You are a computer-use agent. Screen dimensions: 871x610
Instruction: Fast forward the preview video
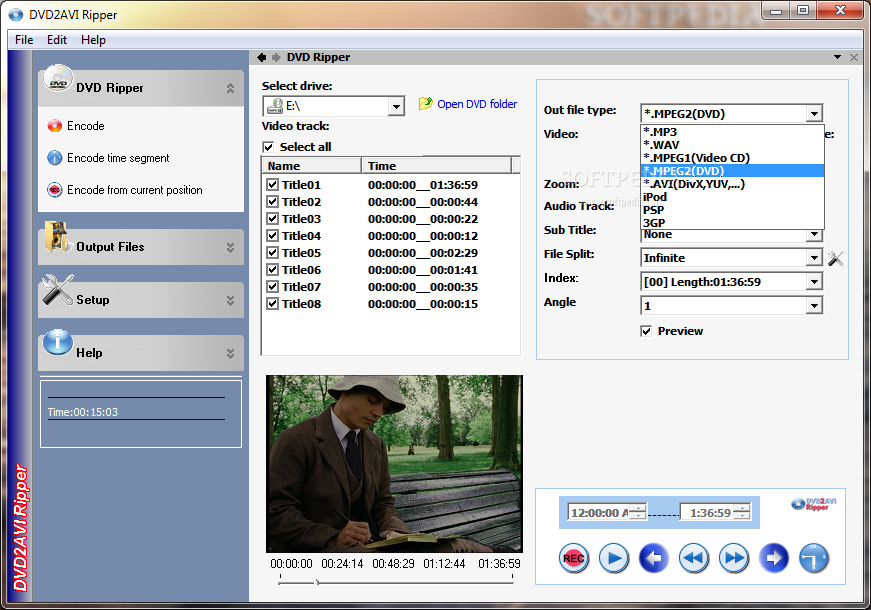click(734, 558)
